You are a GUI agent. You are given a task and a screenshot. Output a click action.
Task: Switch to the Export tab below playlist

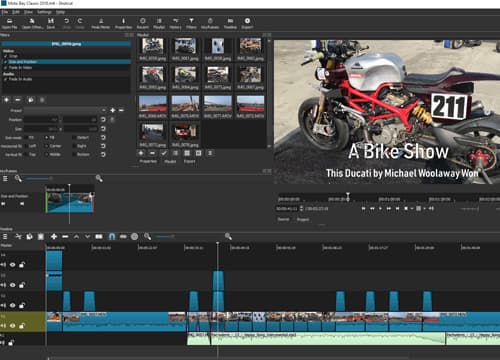tap(189, 161)
